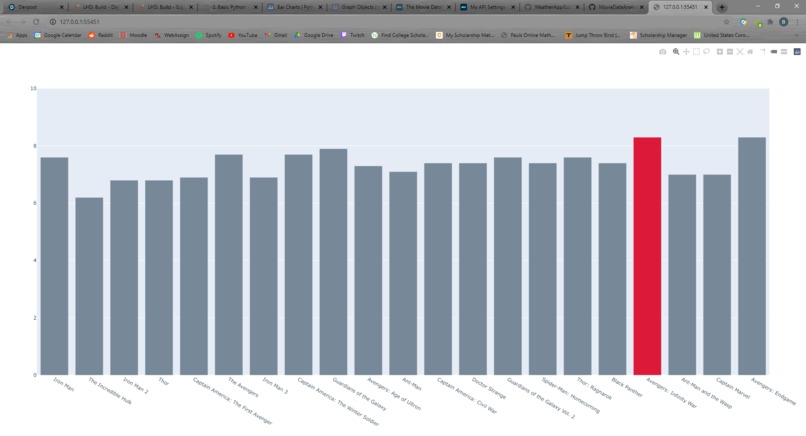This screenshot has height=436, width=806.
Task: Click the Iron Man bar in chart
Action: tap(54, 266)
